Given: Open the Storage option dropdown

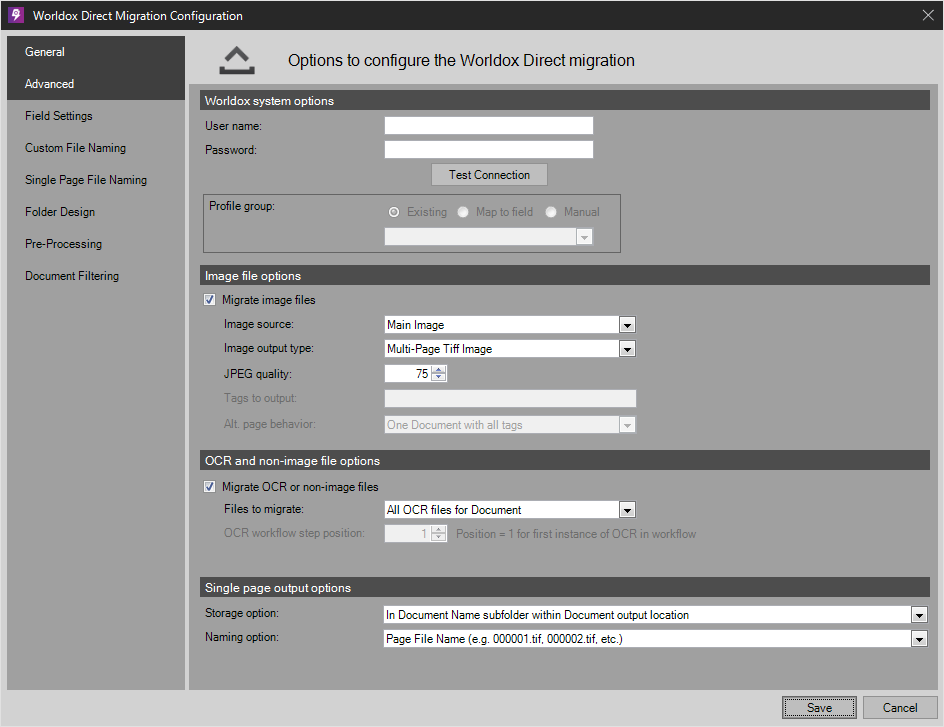Looking at the screenshot, I should click(656, 614).
